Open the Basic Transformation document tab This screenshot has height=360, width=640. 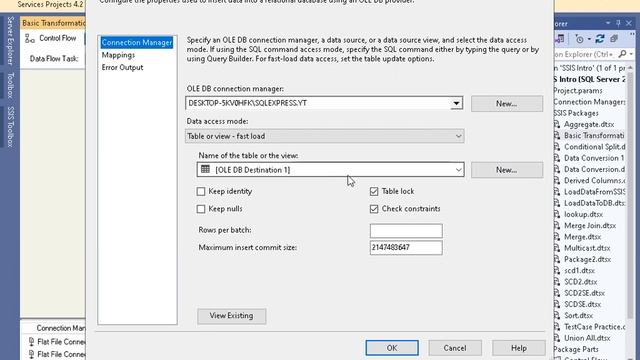point(53,23)
